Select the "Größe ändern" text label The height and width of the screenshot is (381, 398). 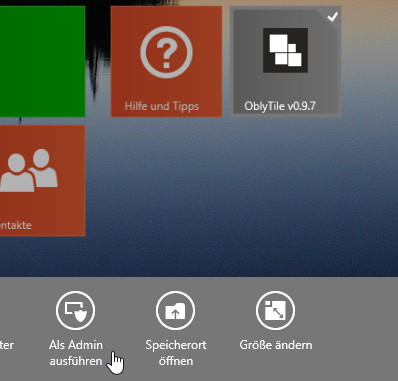(x=276, y=345)
